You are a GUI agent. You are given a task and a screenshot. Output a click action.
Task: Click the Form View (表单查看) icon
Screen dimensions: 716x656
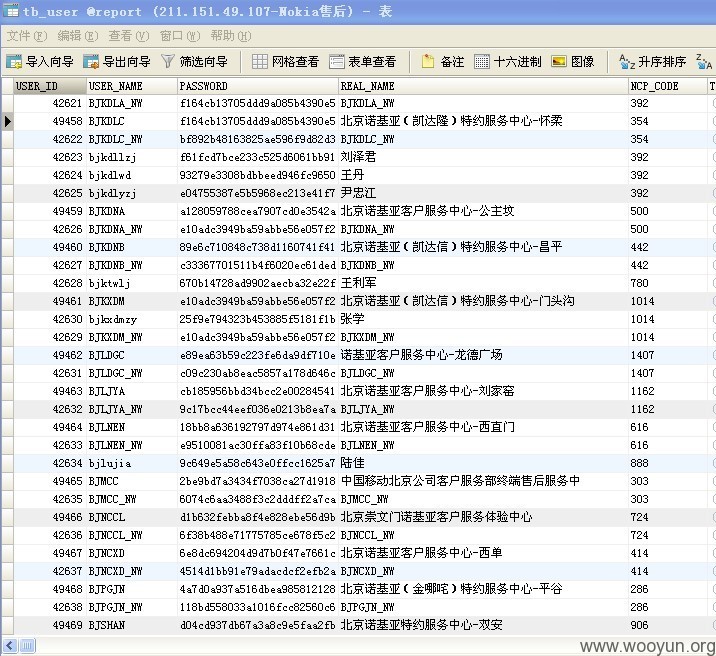click(337, 62)
